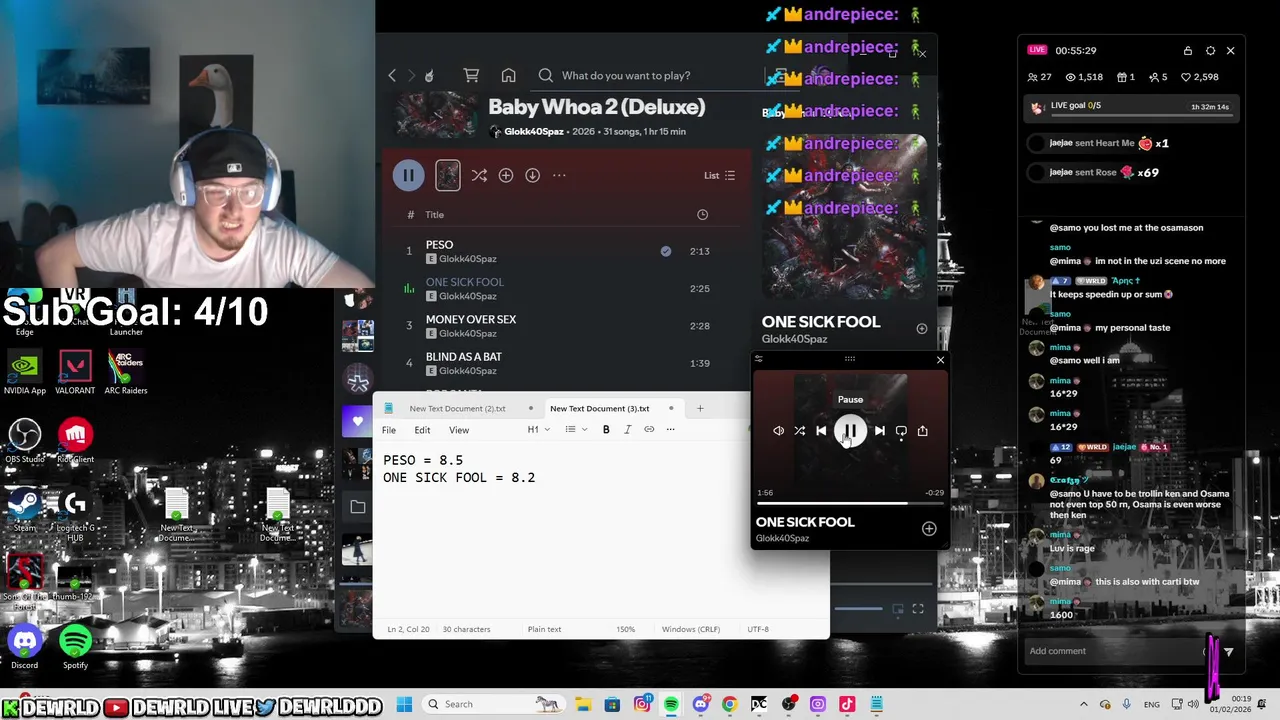
Task: Insert a link in Notepad
Action: (x=649, y=430)
